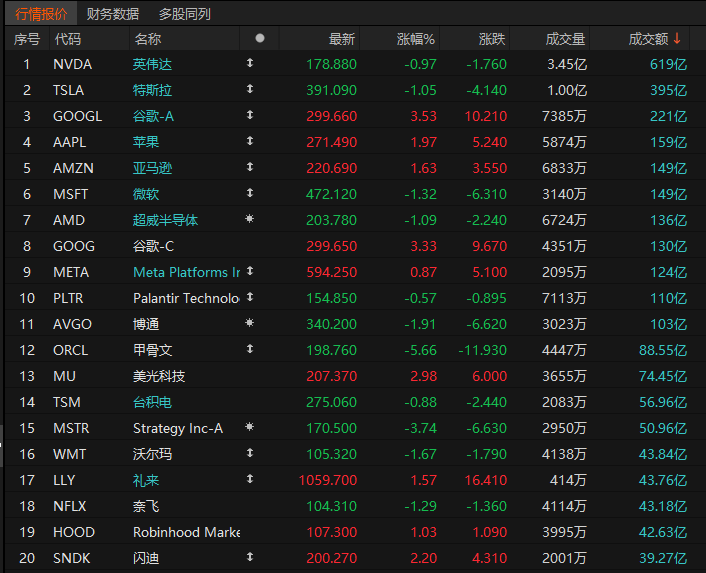Toggle 成交额 descending sort arrow
Image resolution: width=706 pixels, height=573 pixels.
(x=677, y=39)
